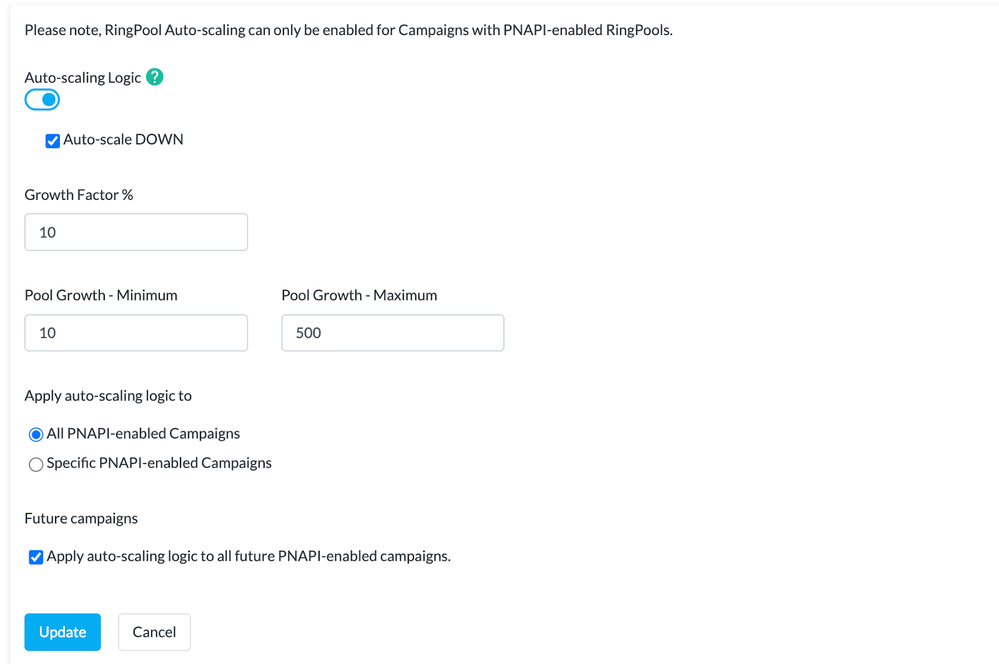Image resolution: width=999 pixels, height=664 pixels.
Task: Click the apply to all future campaigns label
Action: pos(248,556)
